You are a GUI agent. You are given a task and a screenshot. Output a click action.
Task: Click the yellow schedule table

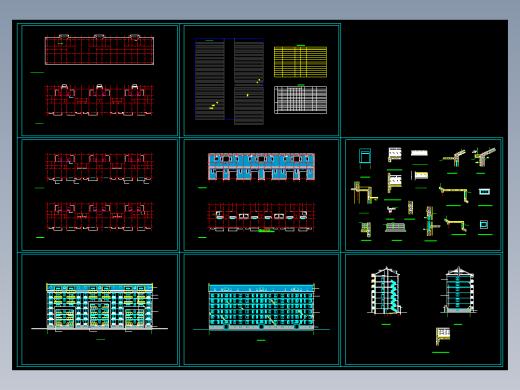pyautogui.click(x=300, y=62)
